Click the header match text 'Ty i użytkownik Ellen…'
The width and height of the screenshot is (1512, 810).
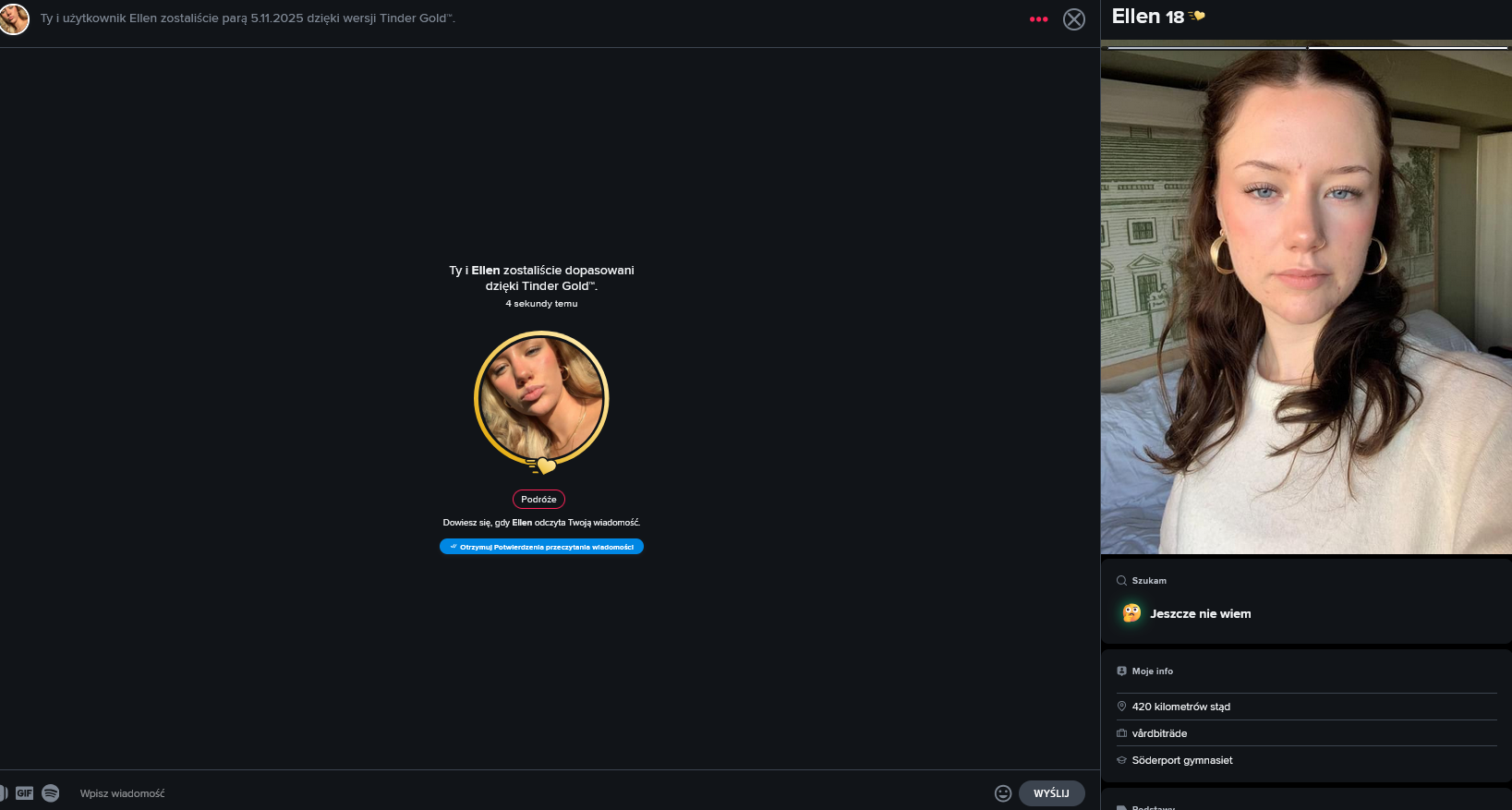coord(248,18)
